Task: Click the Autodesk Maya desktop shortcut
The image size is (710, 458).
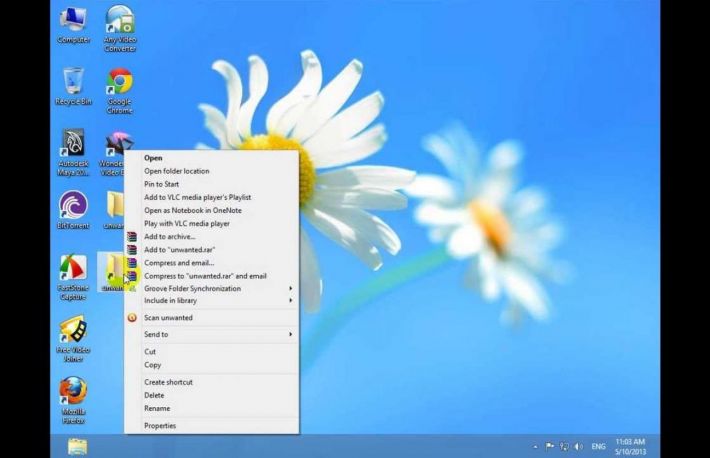Action: pos(73,146)
